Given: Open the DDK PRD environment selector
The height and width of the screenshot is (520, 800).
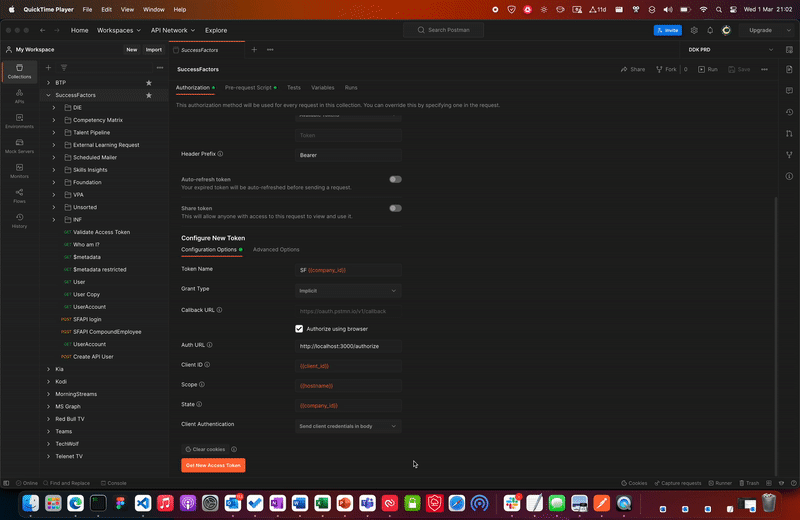Looking at the screenshot, I should tap(731, 49).
